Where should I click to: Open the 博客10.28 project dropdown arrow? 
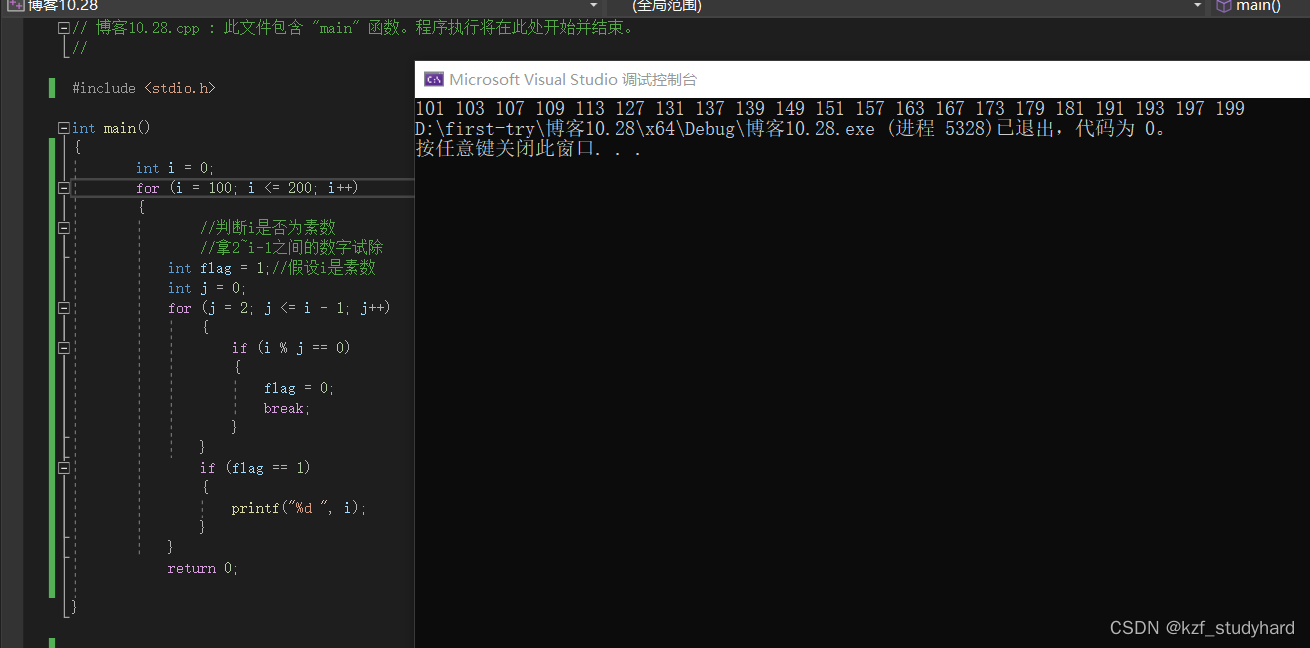coord(592,6)
